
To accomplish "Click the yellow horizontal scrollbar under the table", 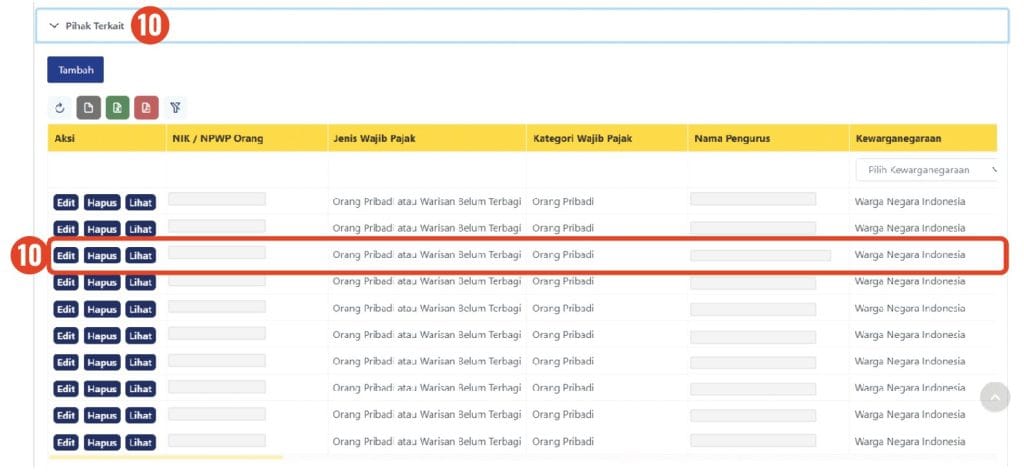I will click(x=166, y=457).
